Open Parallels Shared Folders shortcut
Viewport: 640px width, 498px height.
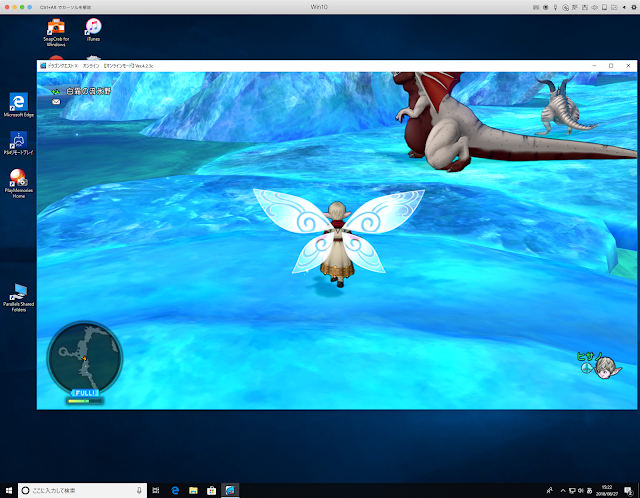click(x=19, y=298)
